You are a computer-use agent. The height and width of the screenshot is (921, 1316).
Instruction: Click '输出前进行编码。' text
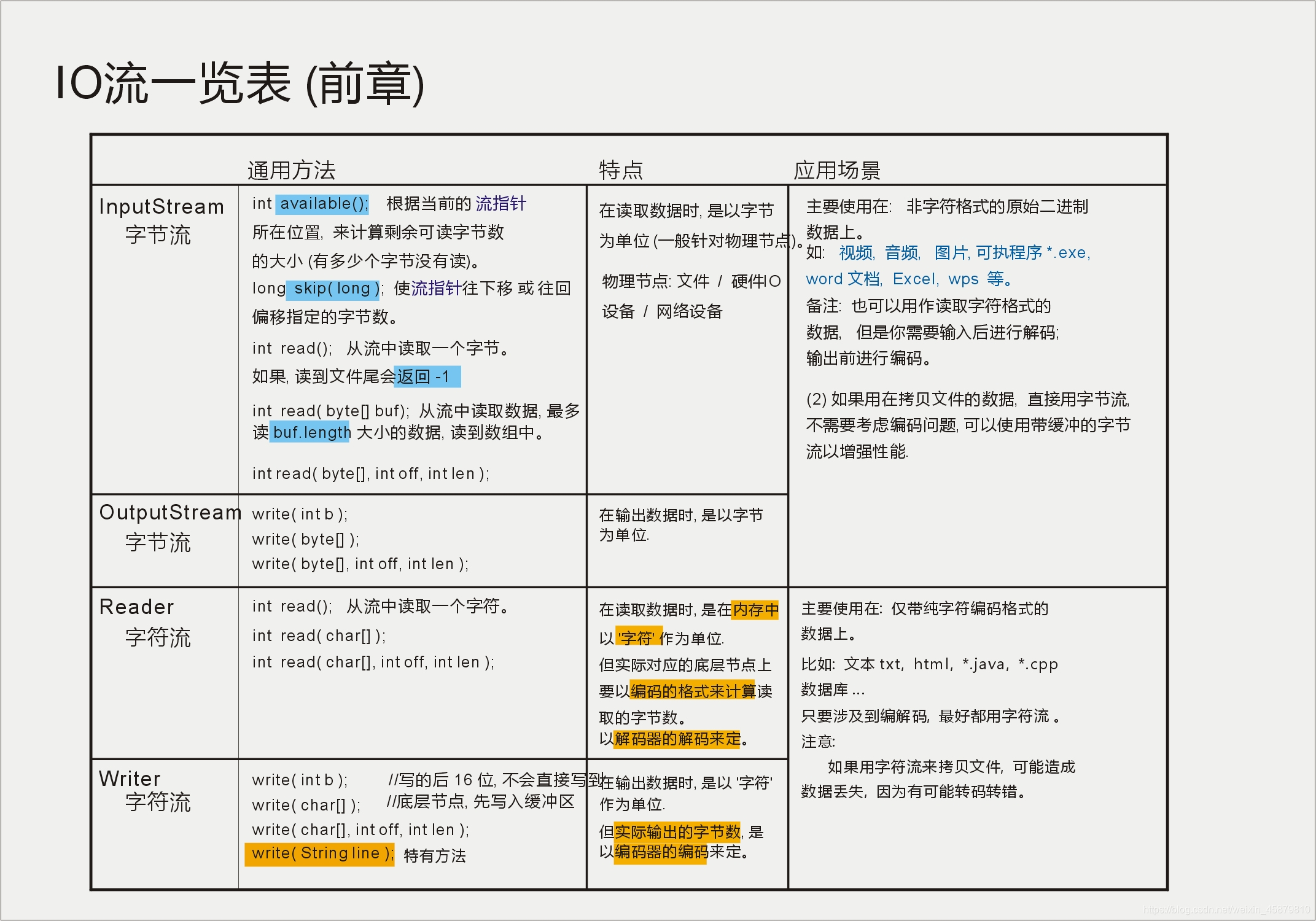click(868, 358)
